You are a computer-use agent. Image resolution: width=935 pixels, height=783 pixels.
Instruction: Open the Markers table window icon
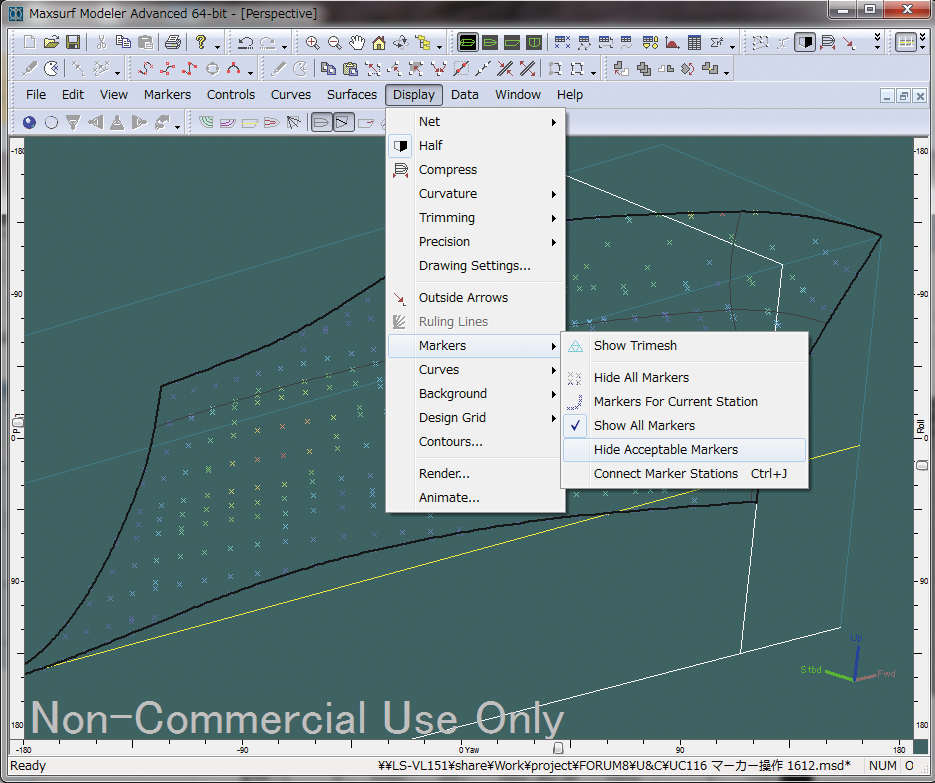(562, 42)
